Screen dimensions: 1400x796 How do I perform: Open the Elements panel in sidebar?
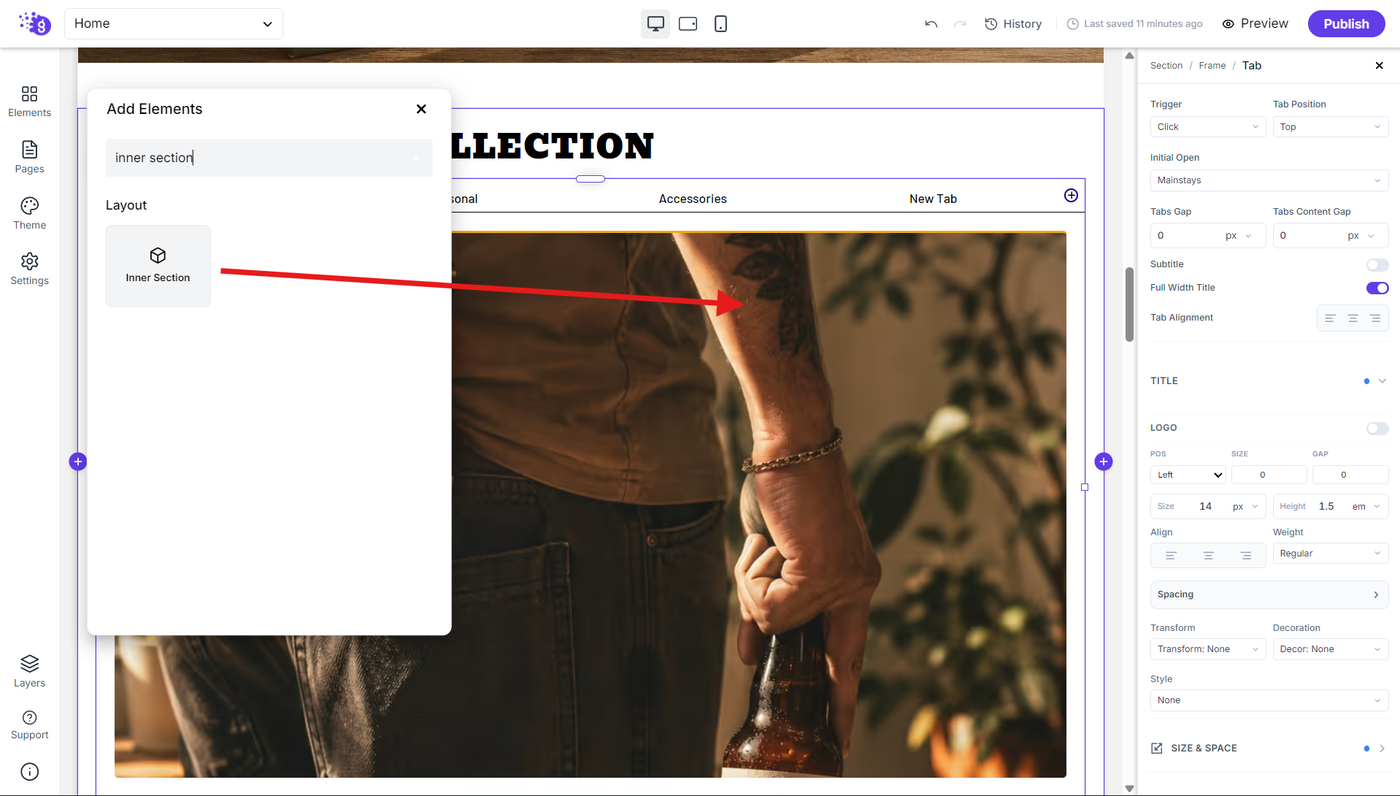[x=29, y=101]
